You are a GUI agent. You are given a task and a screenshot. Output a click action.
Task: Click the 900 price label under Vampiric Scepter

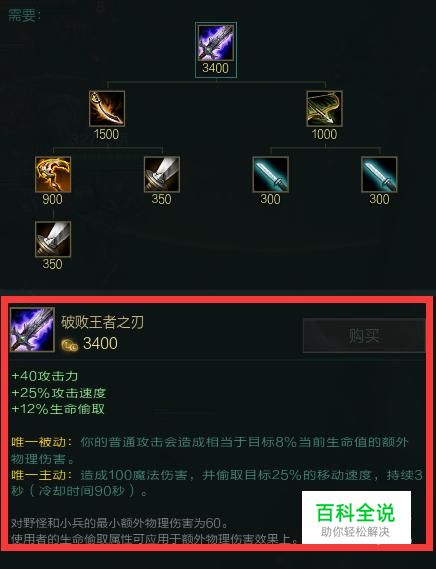pos(52,199)
